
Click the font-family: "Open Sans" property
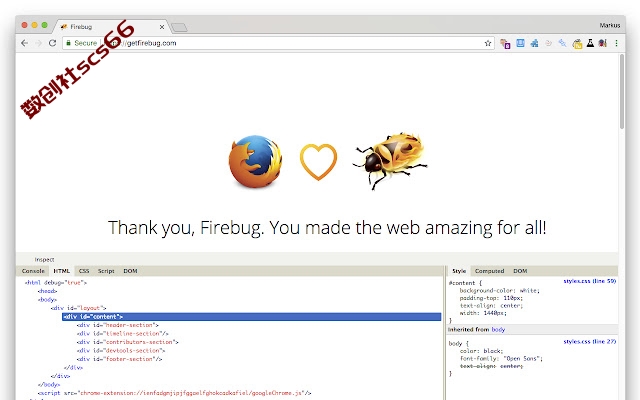click(x=501, y=358)
